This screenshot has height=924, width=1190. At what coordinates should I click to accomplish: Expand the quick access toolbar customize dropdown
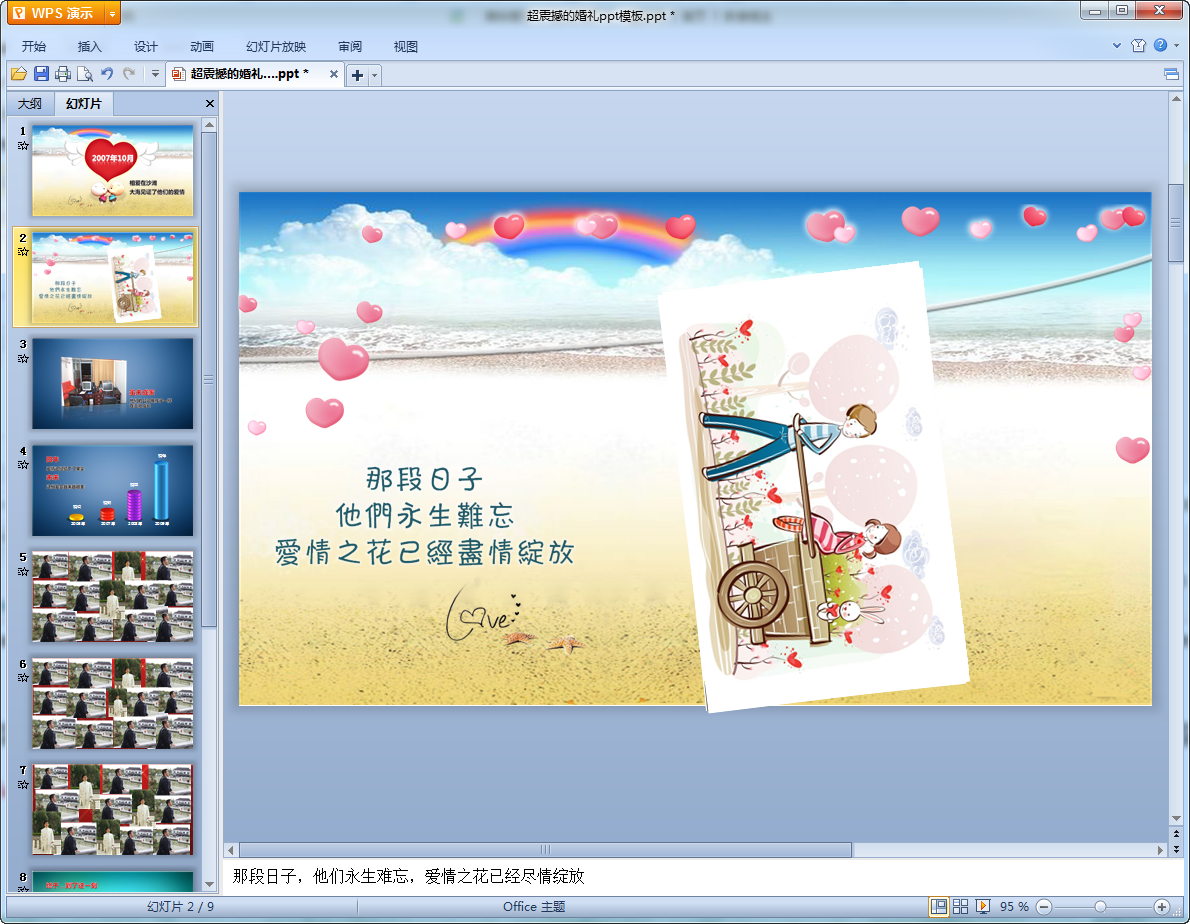pos(155,74)
